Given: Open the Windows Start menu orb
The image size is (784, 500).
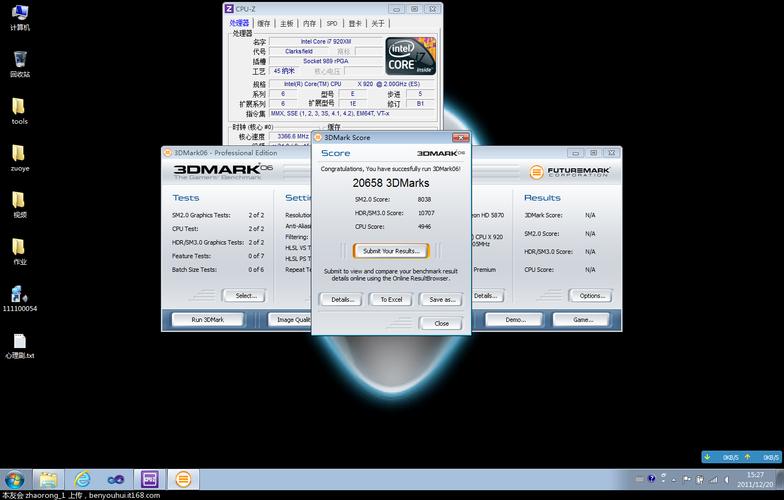Looking at the screenshot, I should [x=14, y=480].
